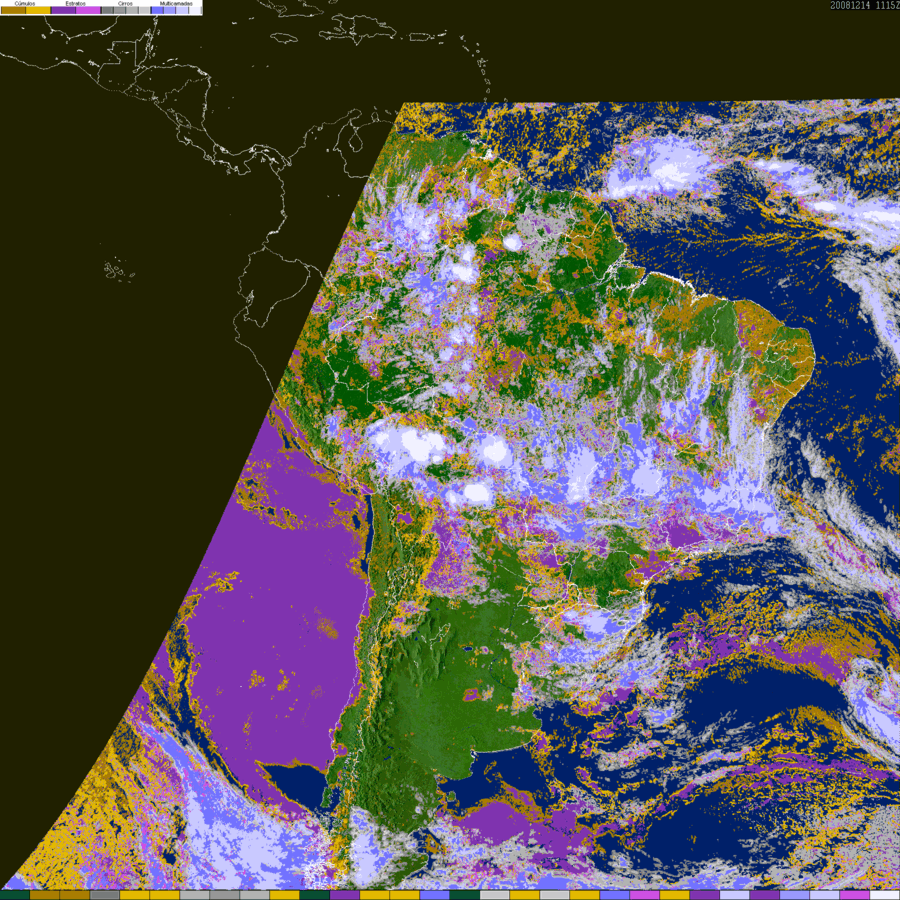Select the dark purple Estratos legend swatch
900x900 pixels.
point(63,10)
